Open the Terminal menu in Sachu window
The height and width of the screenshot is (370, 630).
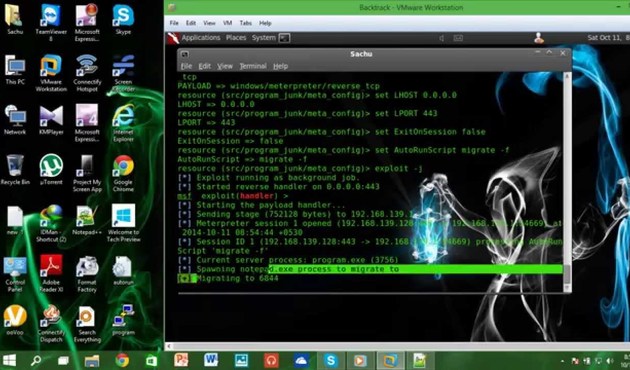point(253,66)
